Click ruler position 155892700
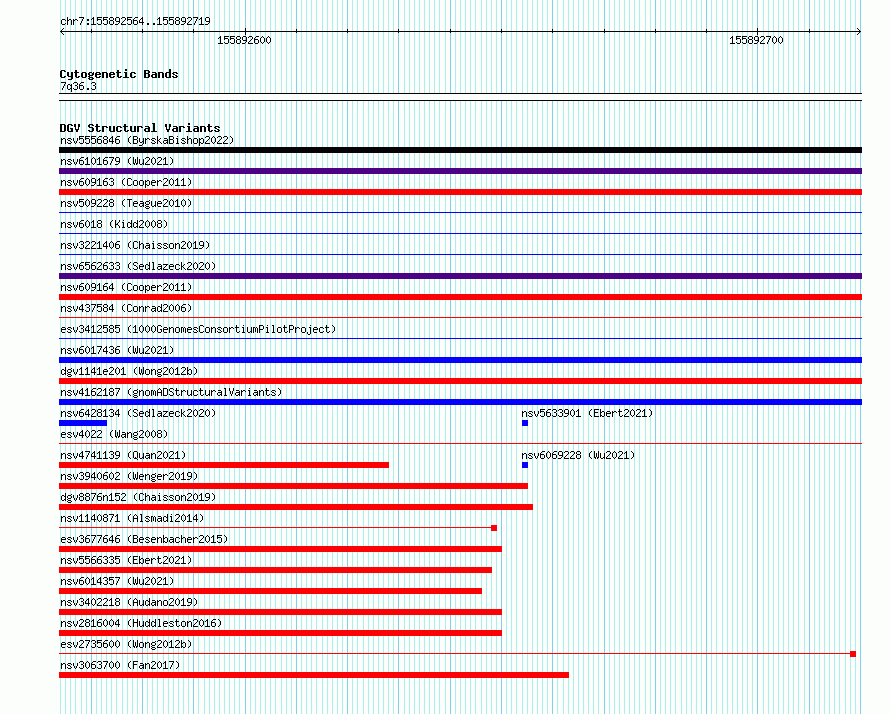The width and height of the screenshot is (890, 714). pyautogui.click(x=756, y=40)
